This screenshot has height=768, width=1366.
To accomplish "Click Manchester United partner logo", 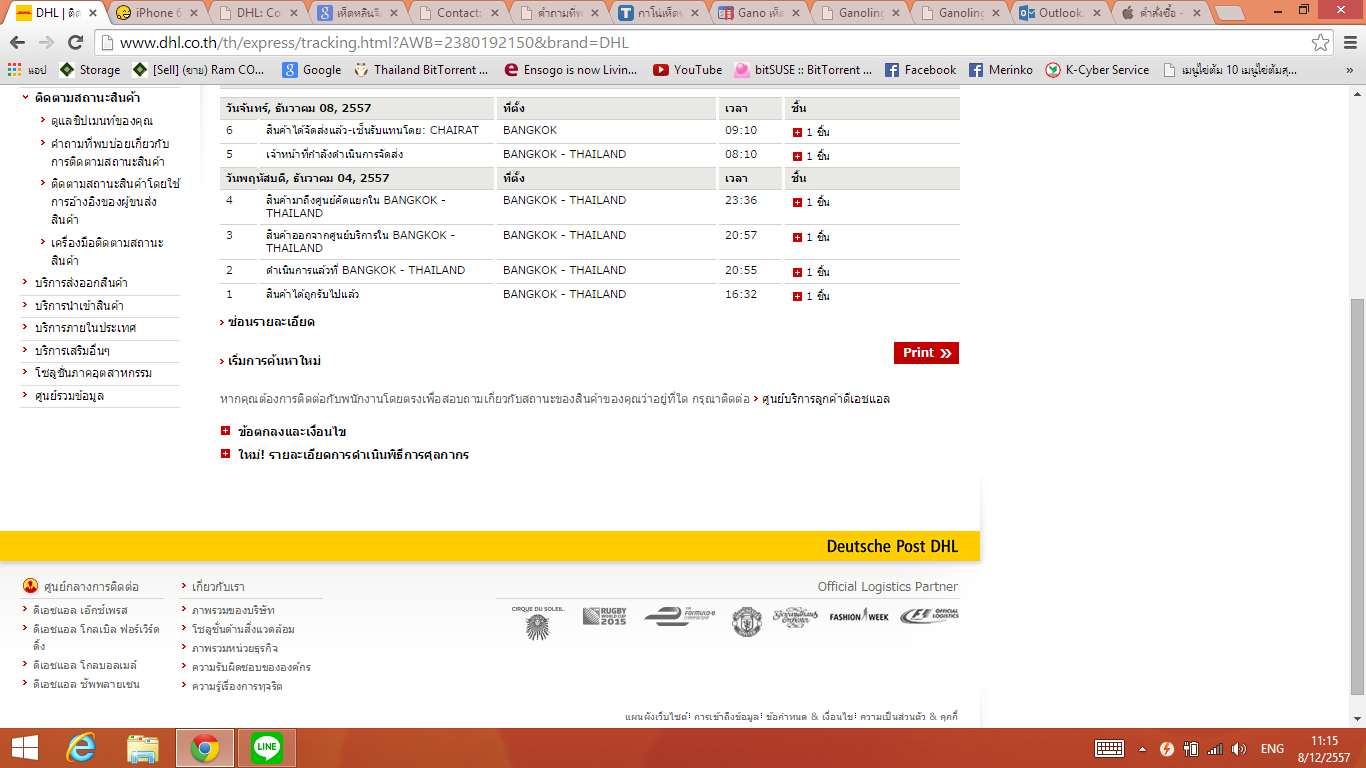I will tap(747, 621).
